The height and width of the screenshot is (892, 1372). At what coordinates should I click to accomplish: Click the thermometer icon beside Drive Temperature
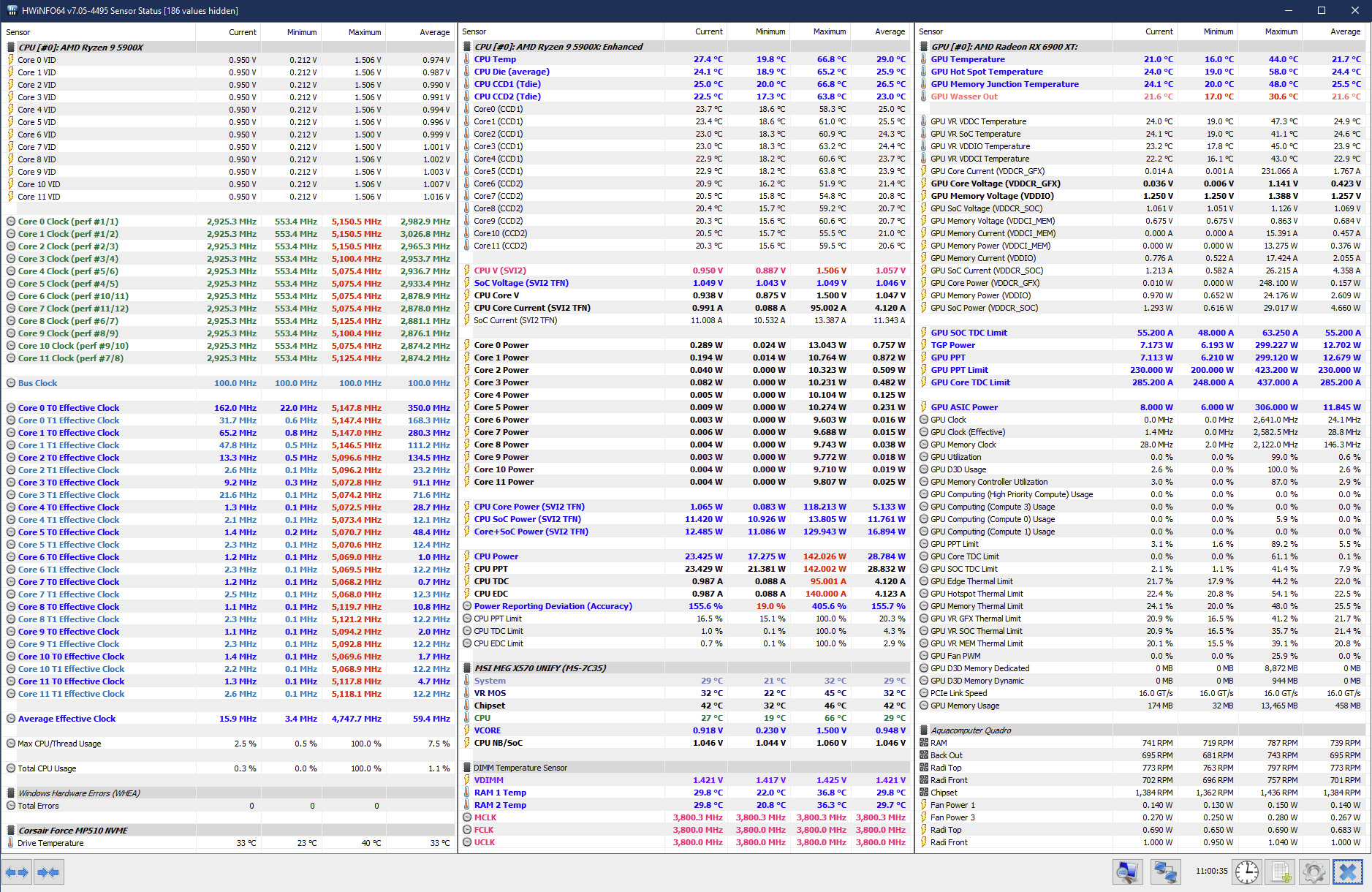click(x=11, y=843)
